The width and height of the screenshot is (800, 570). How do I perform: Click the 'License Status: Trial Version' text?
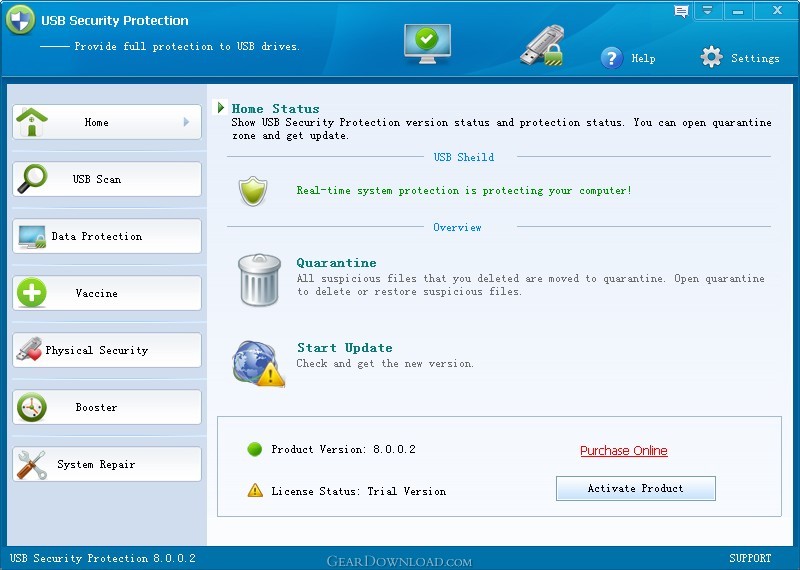coord(359,491)
